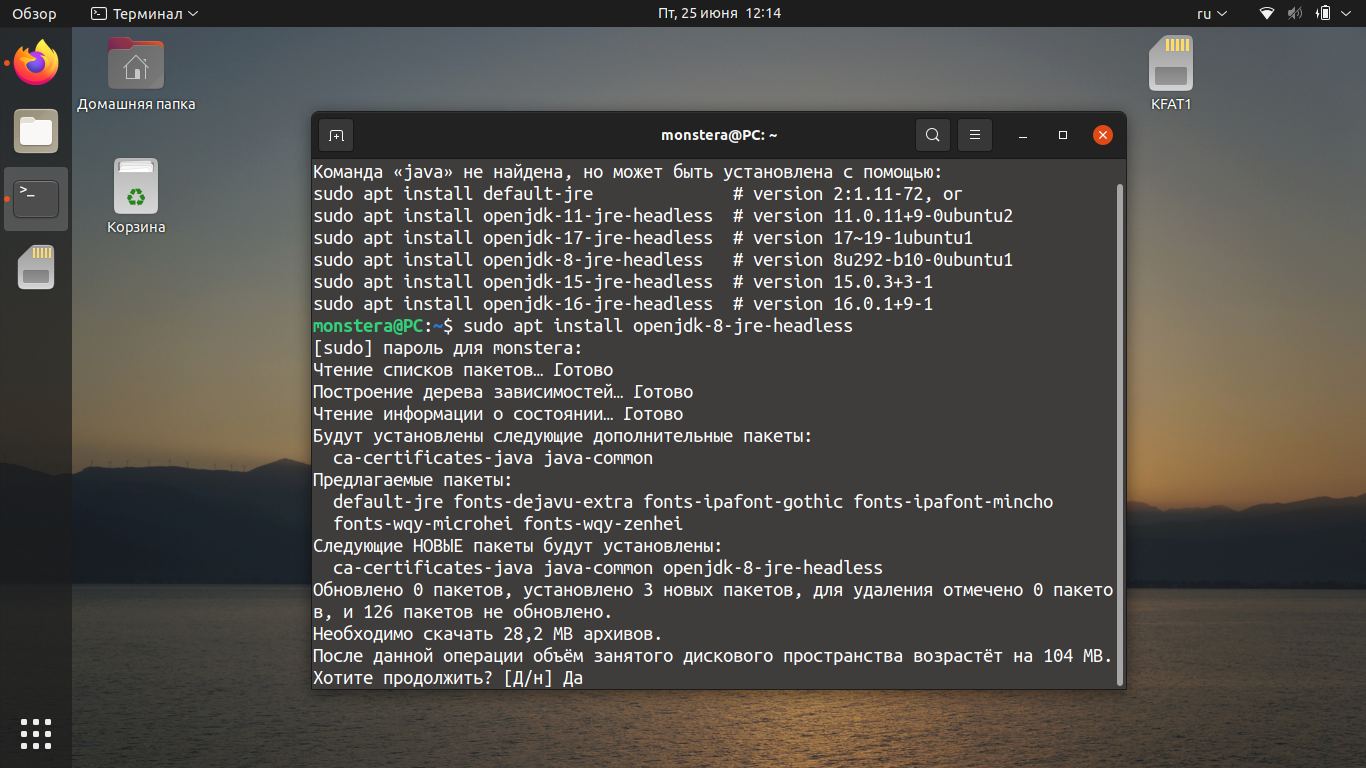This screenshot has width=1366, height=768.
Task: Open a new terminal tab
Action: tap(336, 135)
